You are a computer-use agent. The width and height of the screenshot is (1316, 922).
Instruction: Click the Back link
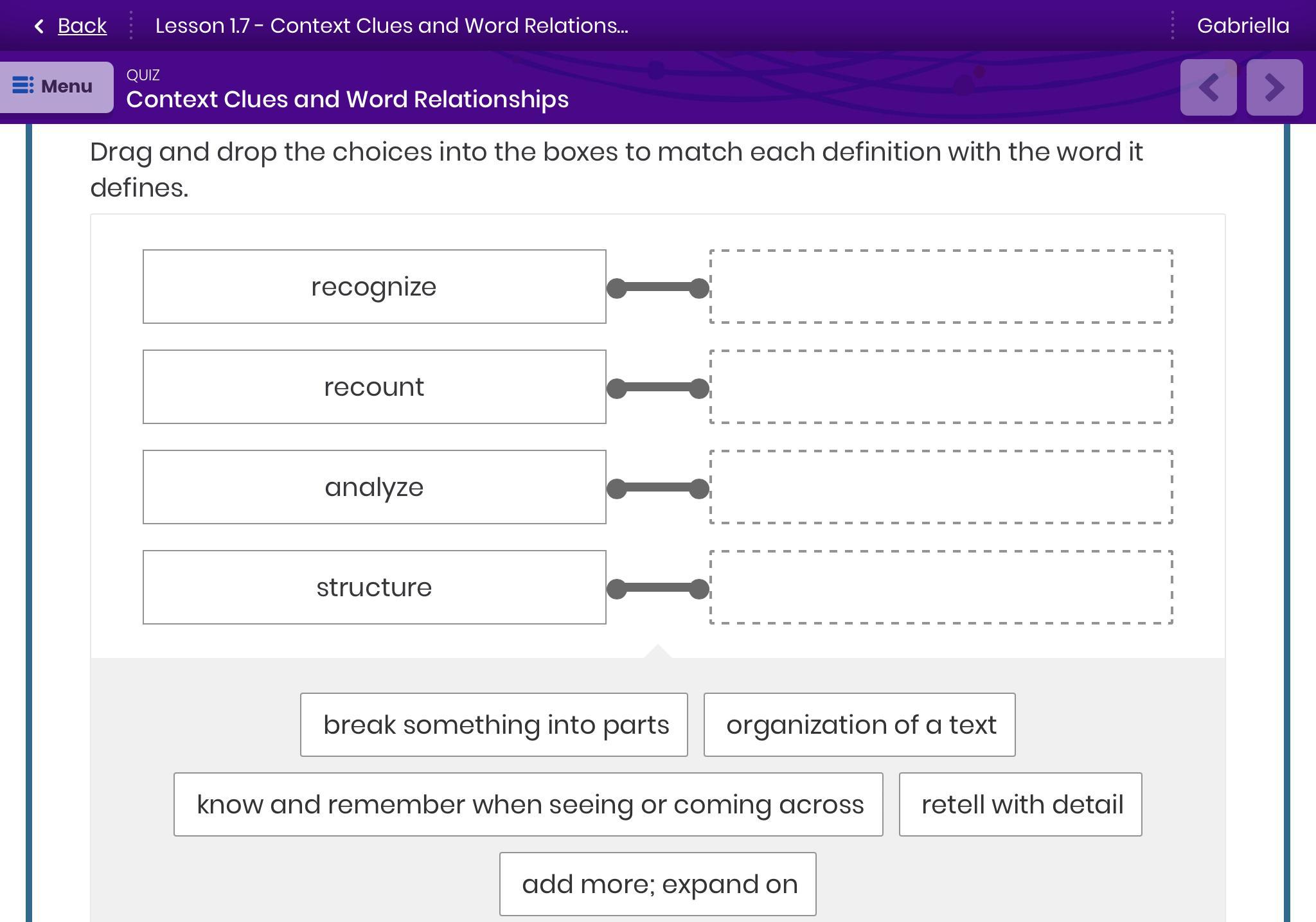tap(82, 26)
